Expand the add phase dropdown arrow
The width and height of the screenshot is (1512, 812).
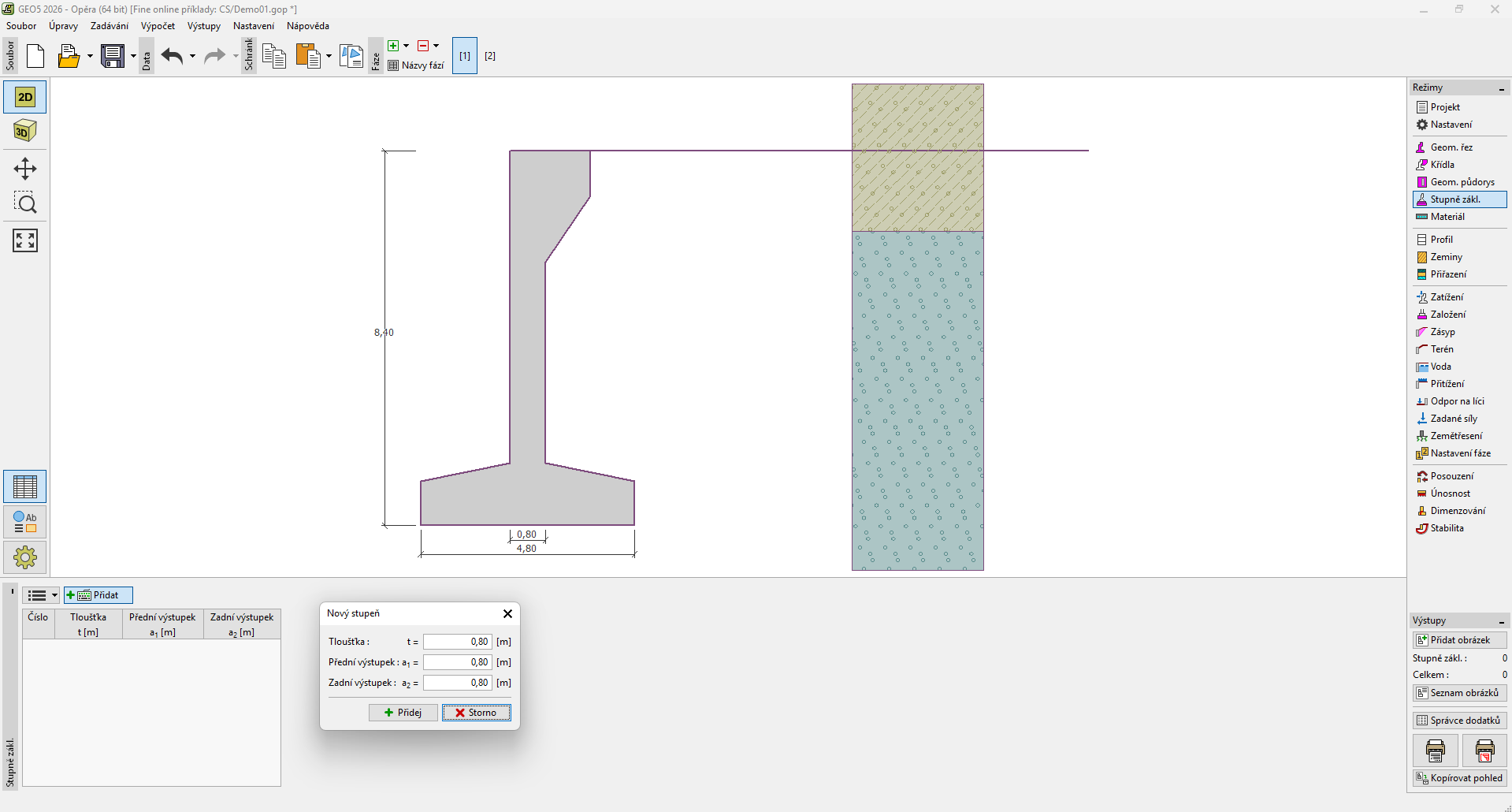pyautogui.click(x=407, y=46)
